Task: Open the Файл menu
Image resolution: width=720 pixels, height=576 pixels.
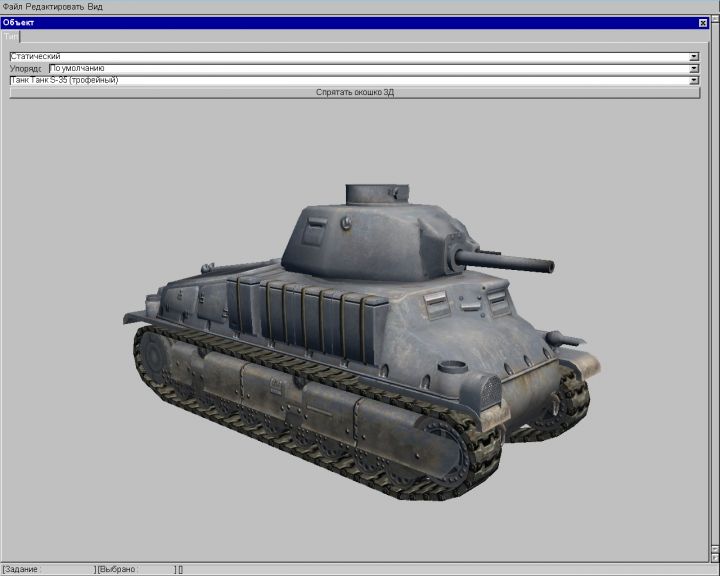Action: click(x=12, y=7)
